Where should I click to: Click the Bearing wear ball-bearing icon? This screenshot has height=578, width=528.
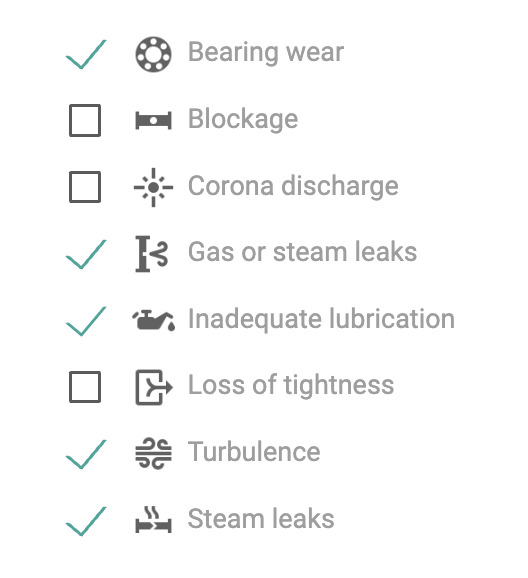pos(153,54)
